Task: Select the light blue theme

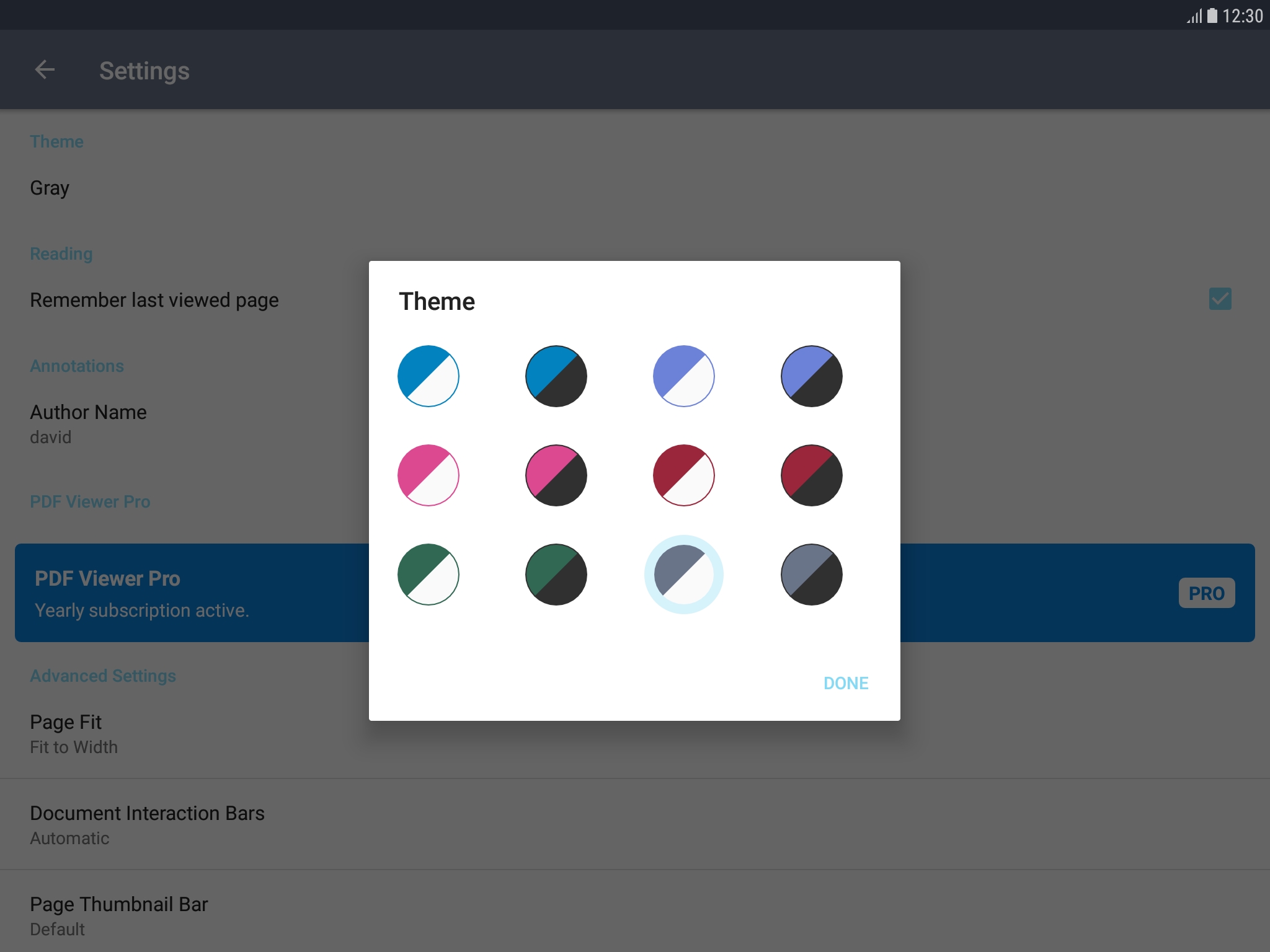Action: pyautogui.click(x=428, y=376)
